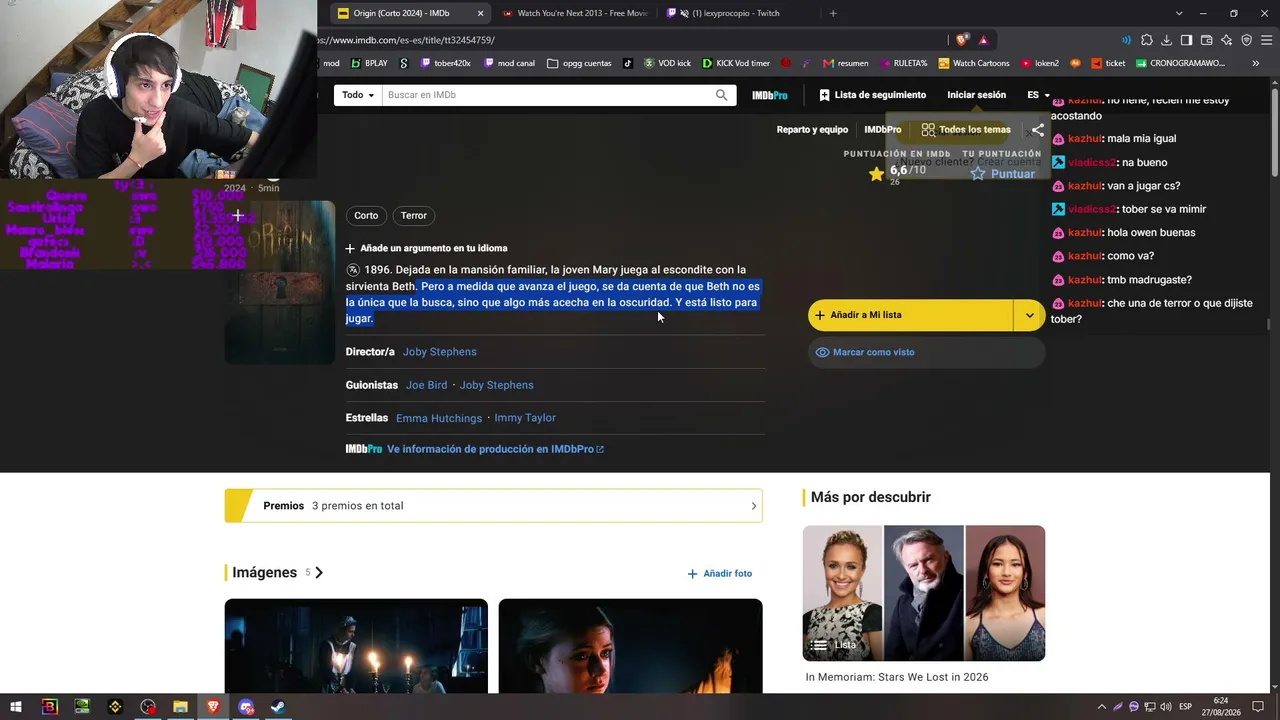Open Emma Hutchings actor page
1280x720 pixels.
click(x=439, y=418)
